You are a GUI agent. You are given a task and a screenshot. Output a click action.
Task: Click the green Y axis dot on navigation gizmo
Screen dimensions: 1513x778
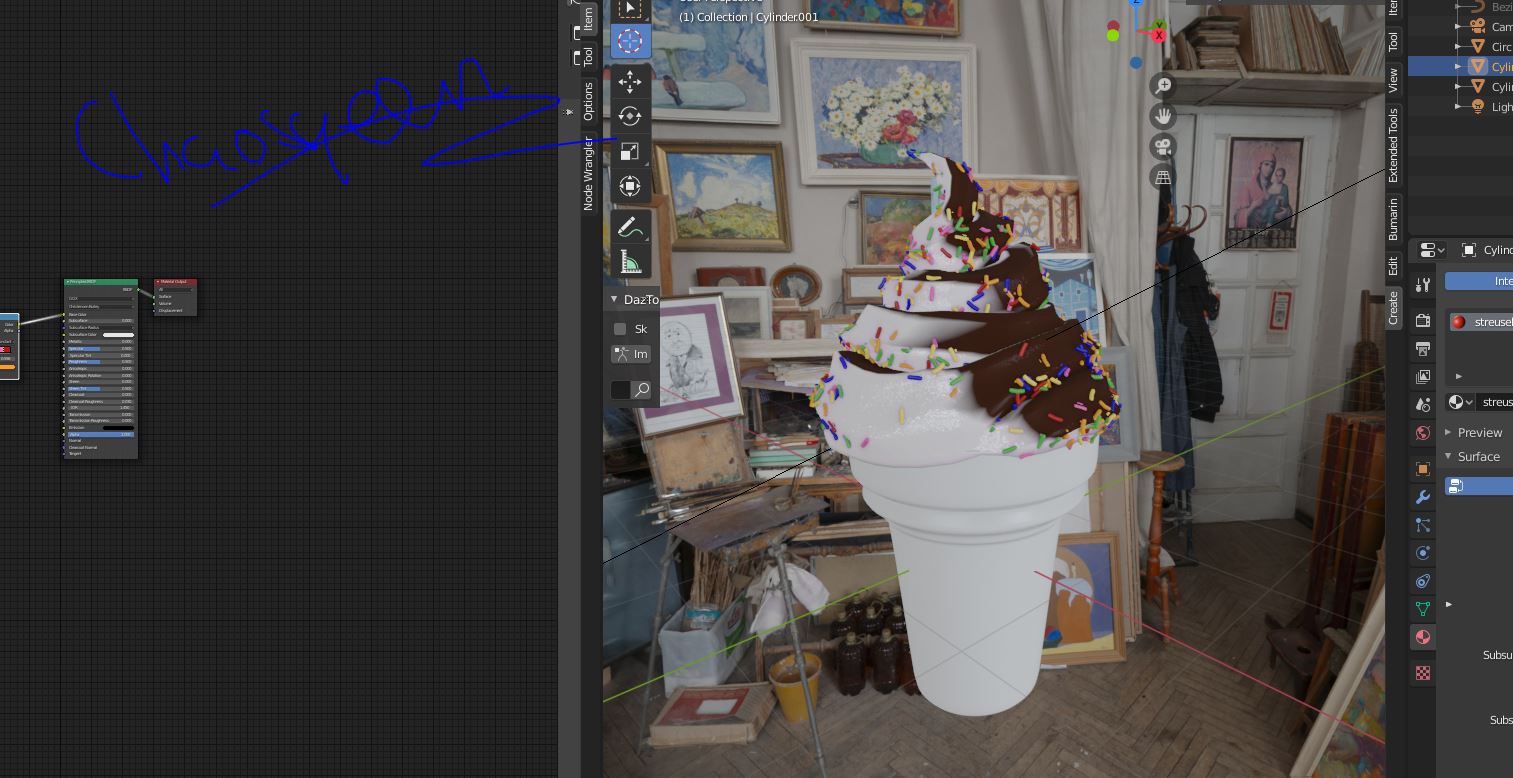[x=1113, y=35]
